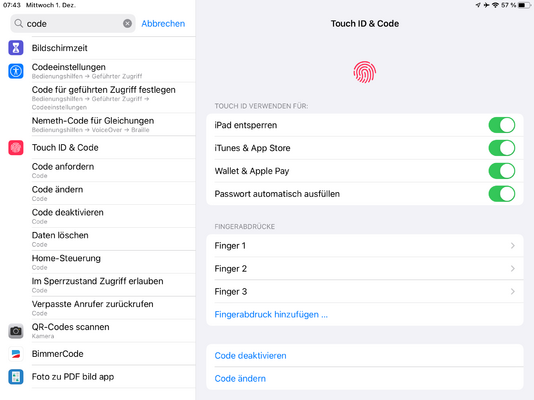The height and width of the screenshot is (400, 534).
Task: Open the Touch ID & Code fingerprint icon in the list
Action: [16, 148]
